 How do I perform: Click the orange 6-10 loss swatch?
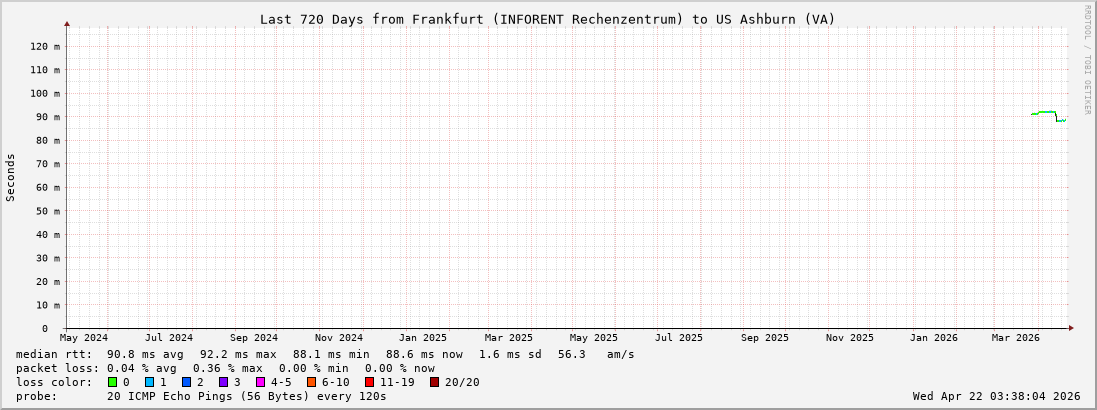pos(312,382)
